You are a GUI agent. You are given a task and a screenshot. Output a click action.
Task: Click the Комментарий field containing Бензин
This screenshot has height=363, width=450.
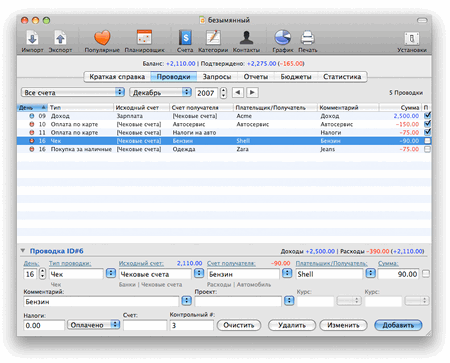click(101, 302)
